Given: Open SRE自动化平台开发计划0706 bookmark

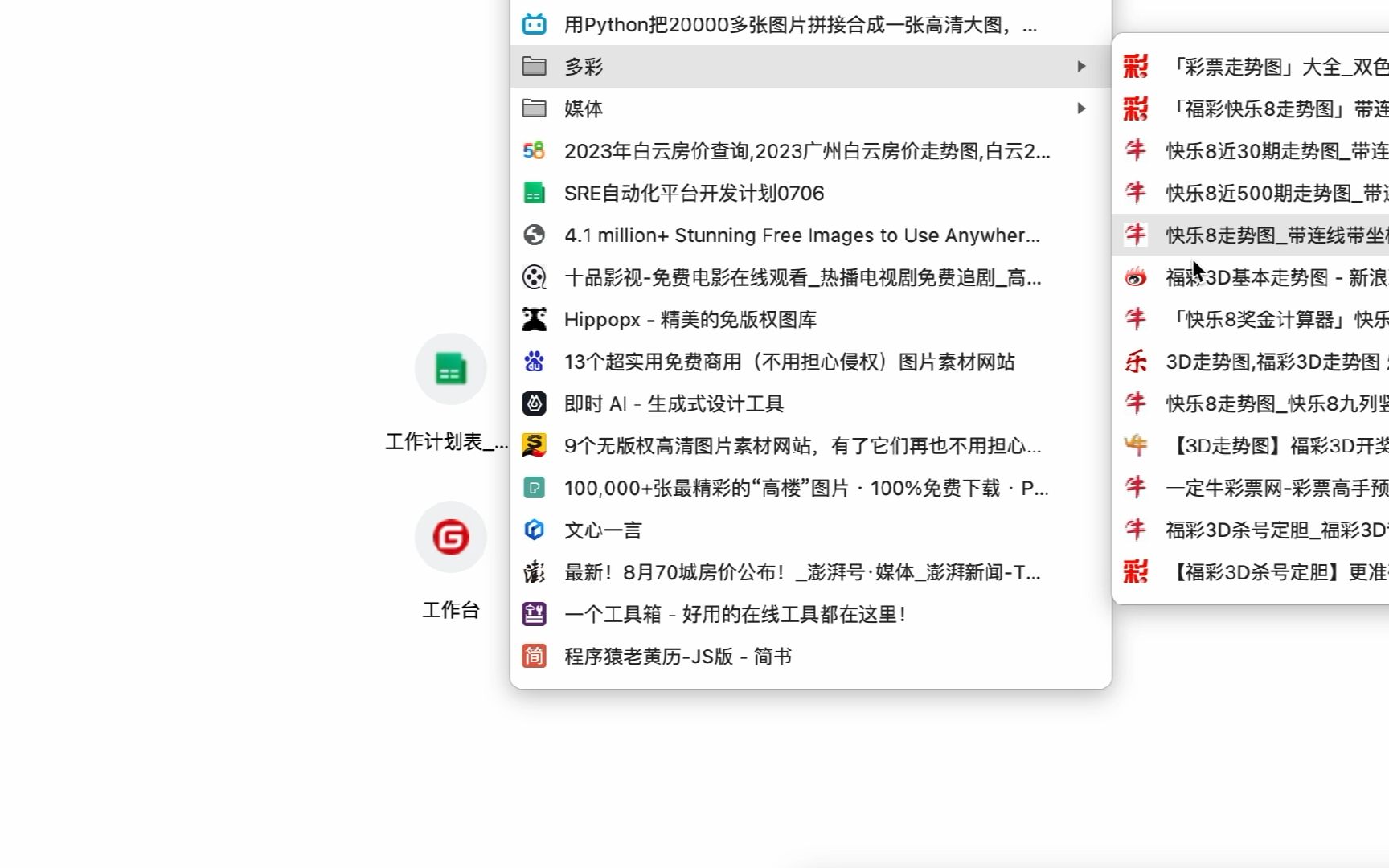Looking at the screenshot, I should [x=693, y=193].
